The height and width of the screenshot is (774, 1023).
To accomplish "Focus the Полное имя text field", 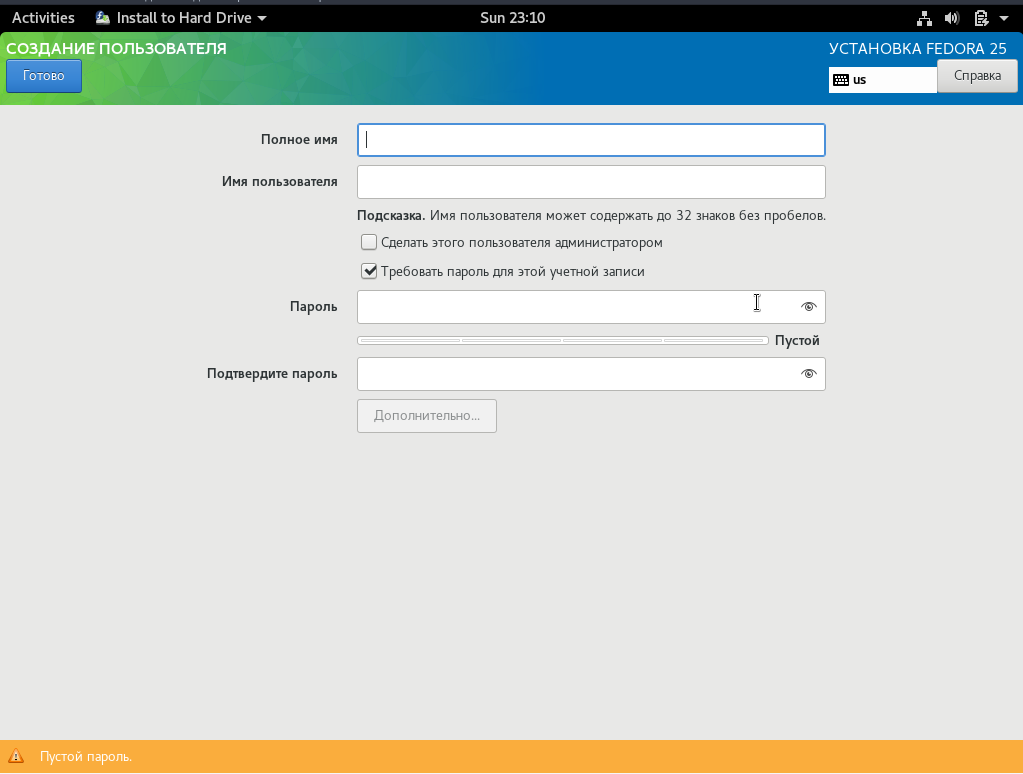I will click(591, 140).
